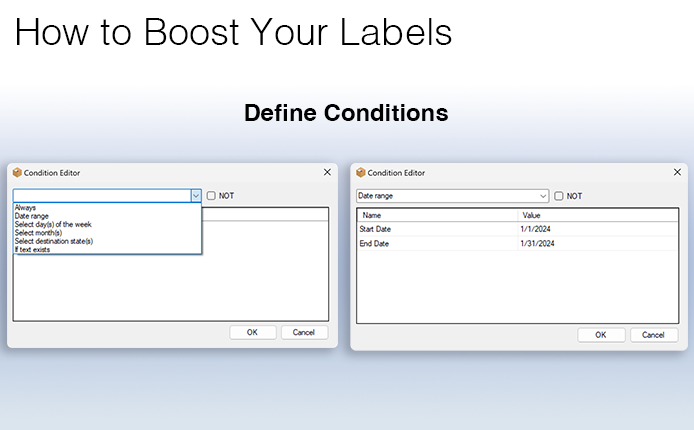Enable the NOT checkbox in right Condition Editor
This screenshot has width=694, height=430.
point(559,196)
